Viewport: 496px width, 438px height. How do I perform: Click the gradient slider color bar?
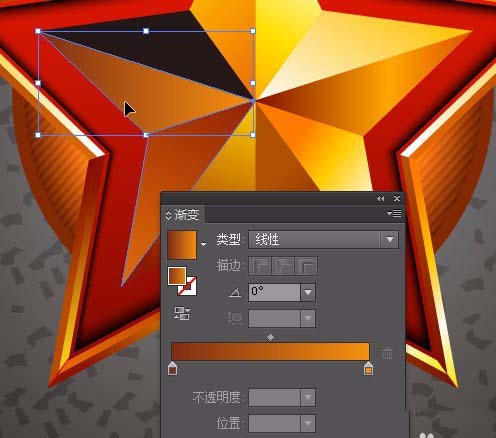click(x=270, y=351)
